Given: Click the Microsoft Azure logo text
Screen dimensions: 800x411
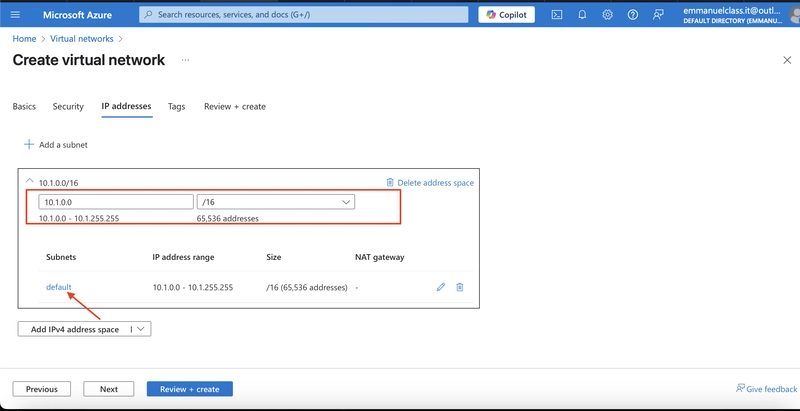Looking at the screenshot, I should (x=77, y=15).
